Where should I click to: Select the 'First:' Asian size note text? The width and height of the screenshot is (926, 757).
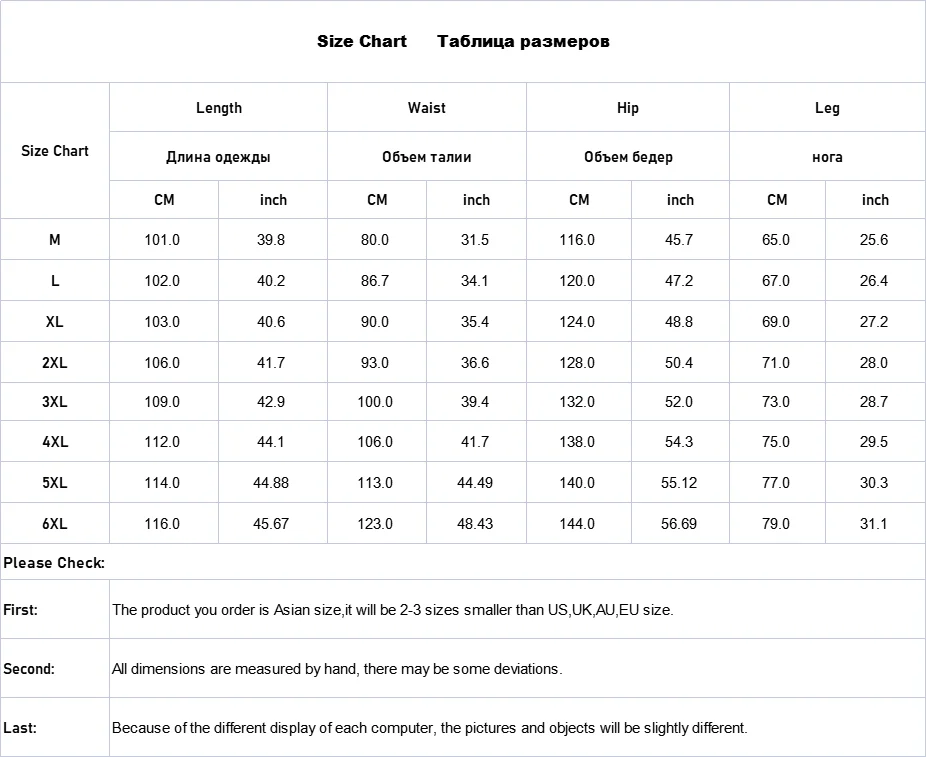point(392,609)
